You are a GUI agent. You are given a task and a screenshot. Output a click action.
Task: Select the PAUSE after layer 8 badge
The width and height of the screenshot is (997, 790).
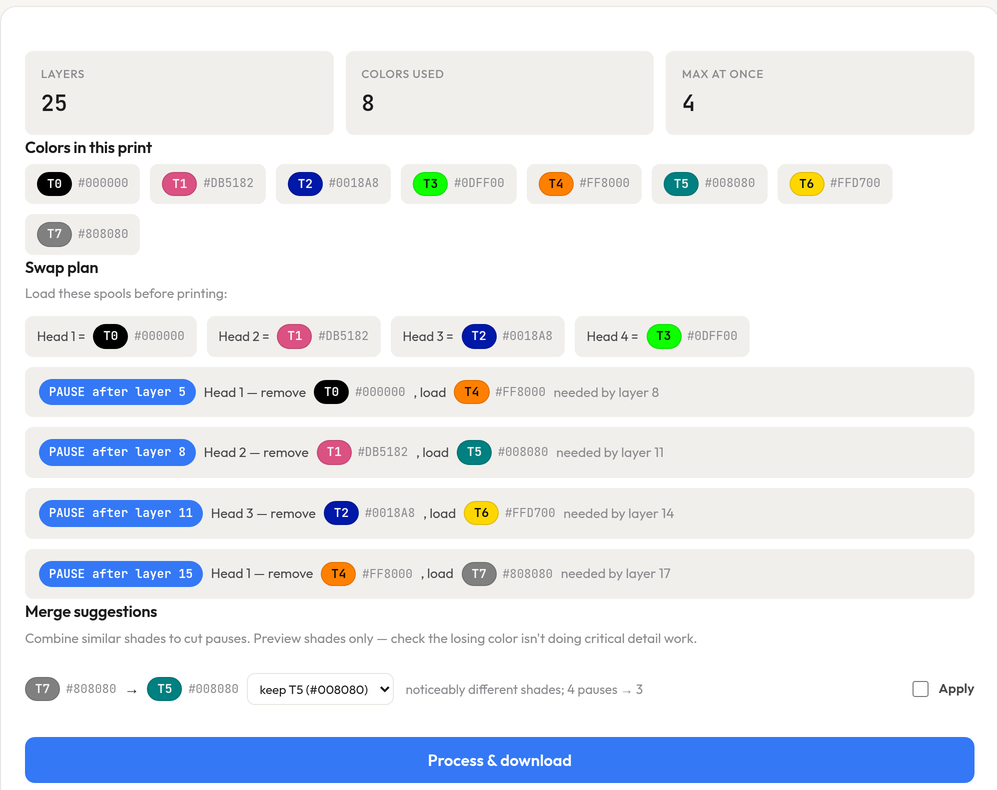coord(117,452)
